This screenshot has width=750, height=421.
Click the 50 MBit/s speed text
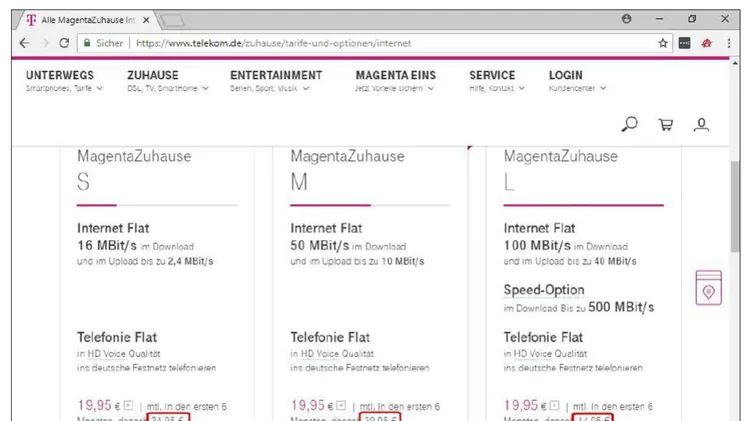pos(320,245)
